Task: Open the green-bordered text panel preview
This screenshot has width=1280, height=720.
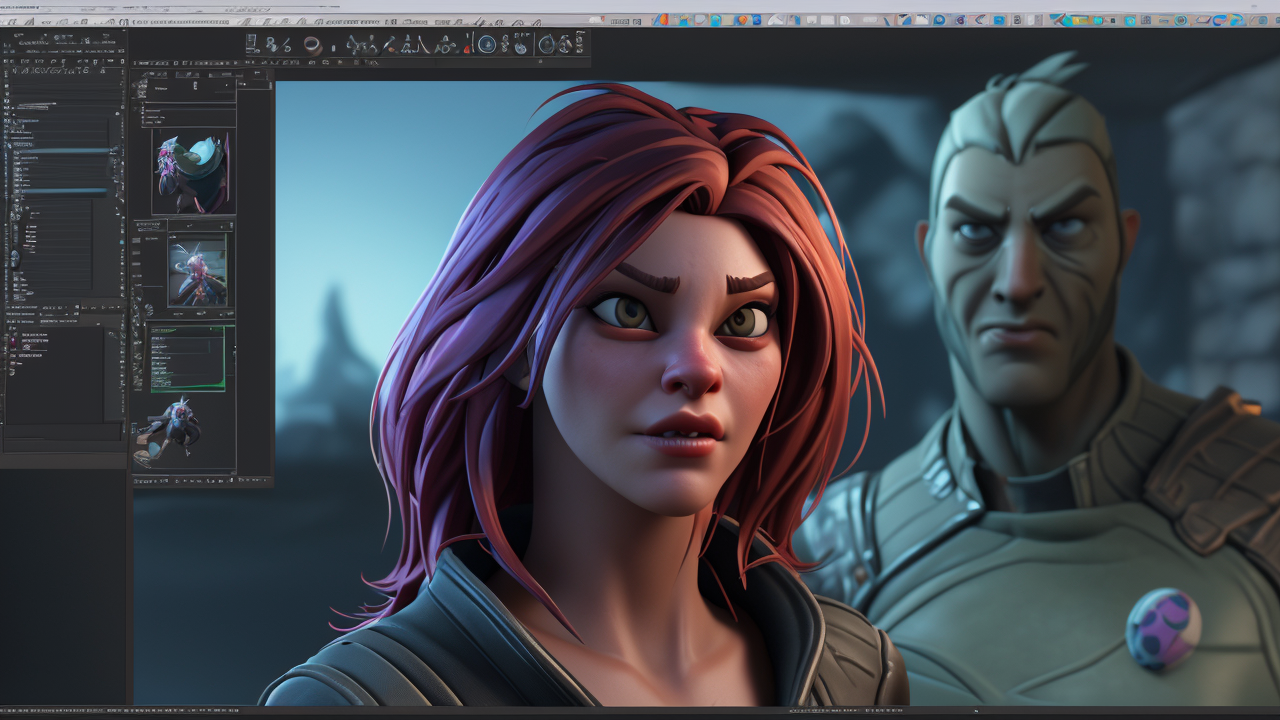Action: 187,357
